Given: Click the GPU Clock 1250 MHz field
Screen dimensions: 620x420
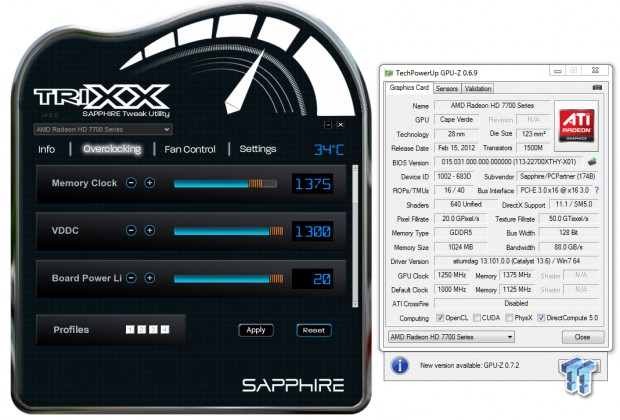Looking at the screenshot, I should pos(452,275).
